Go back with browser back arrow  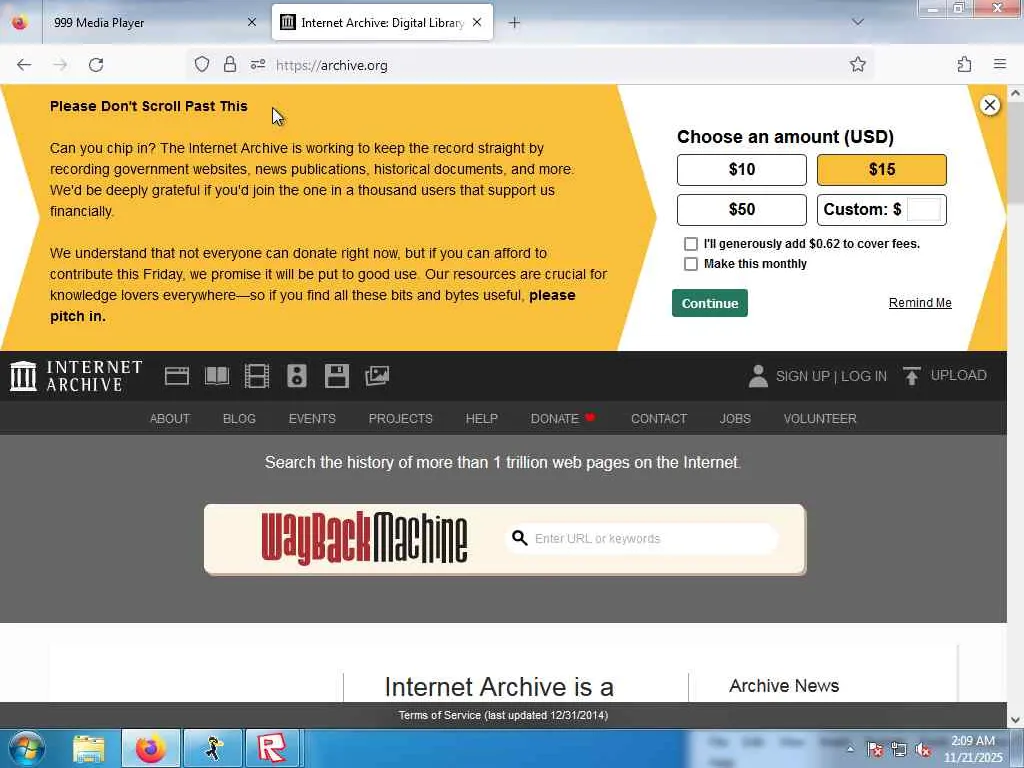24,65
